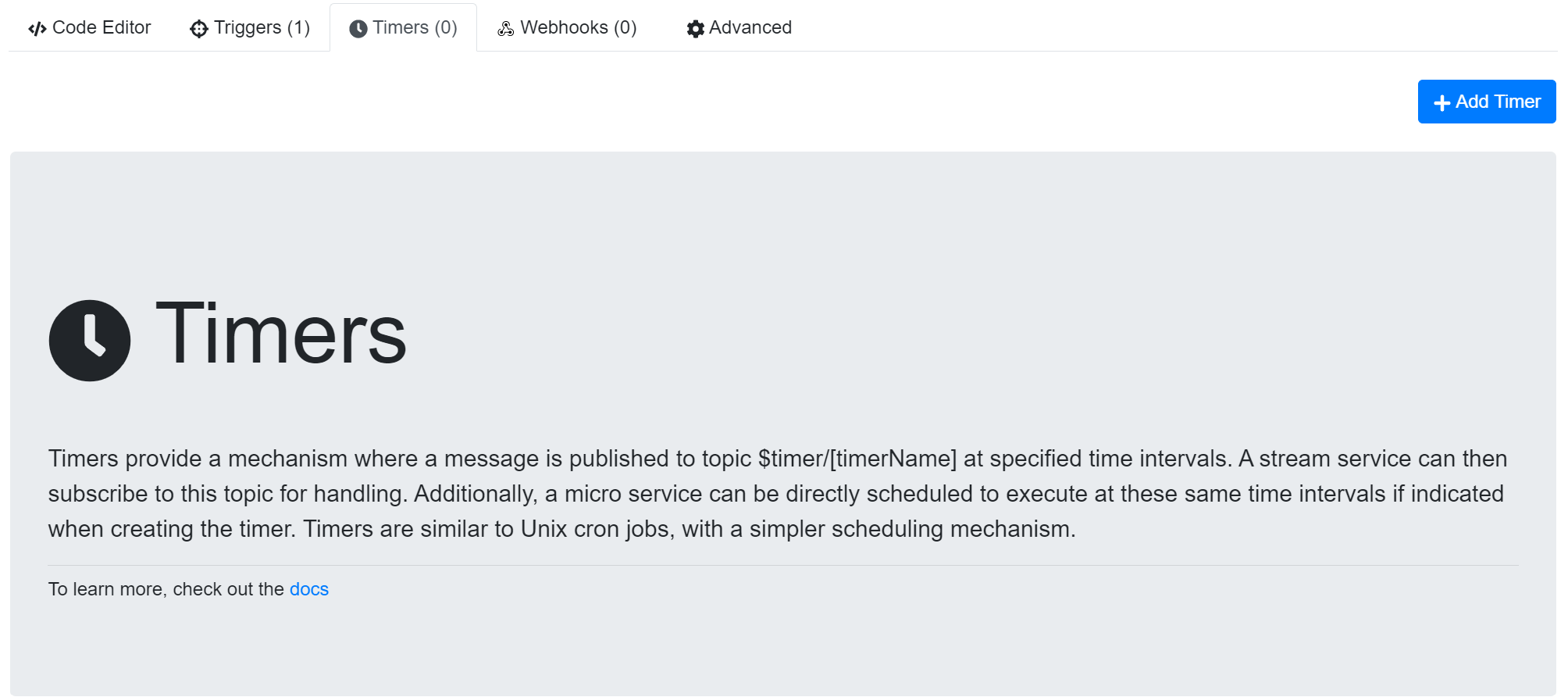Viewport: 1568px width, 697px height.
Task: Click the "$timer/[timerName]" topic text
Action: pos(857,459)
